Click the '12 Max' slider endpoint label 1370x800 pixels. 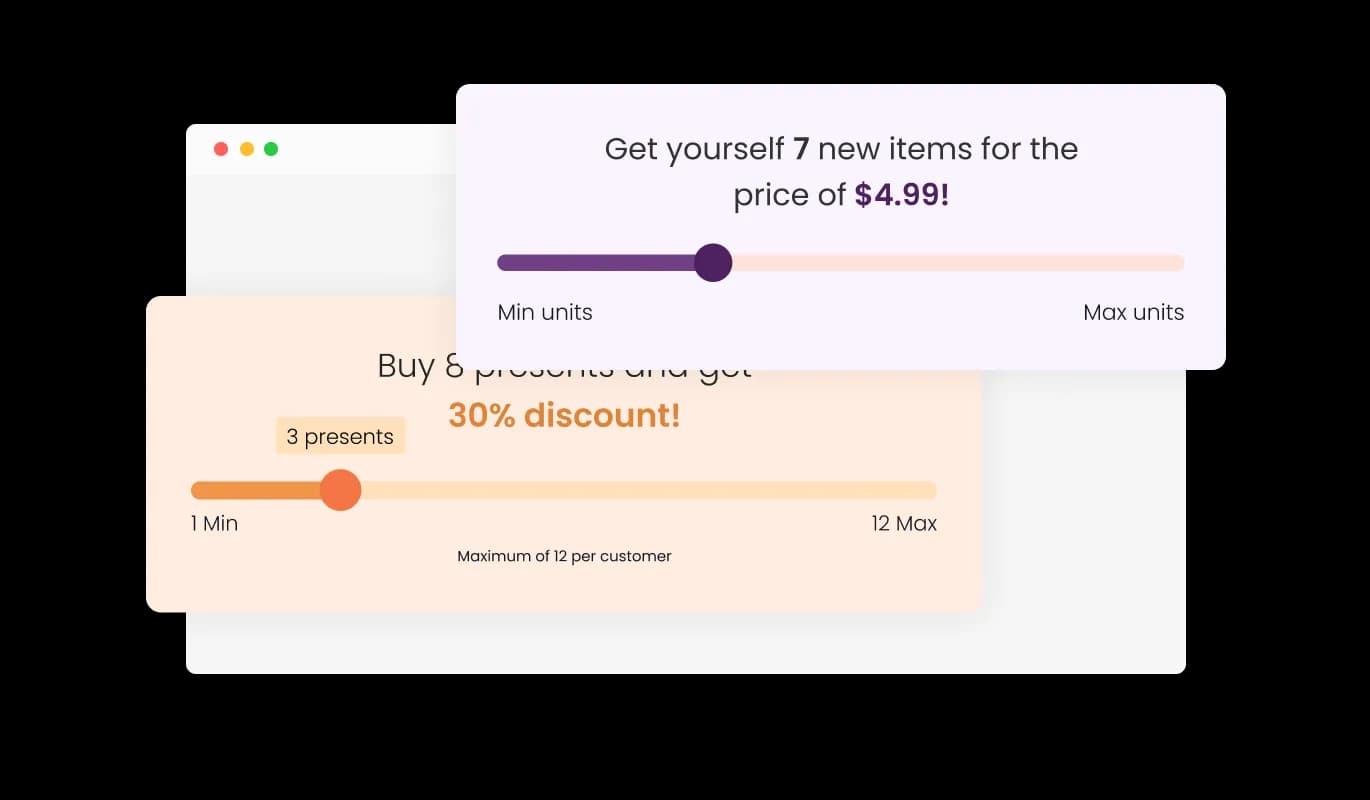903,522
